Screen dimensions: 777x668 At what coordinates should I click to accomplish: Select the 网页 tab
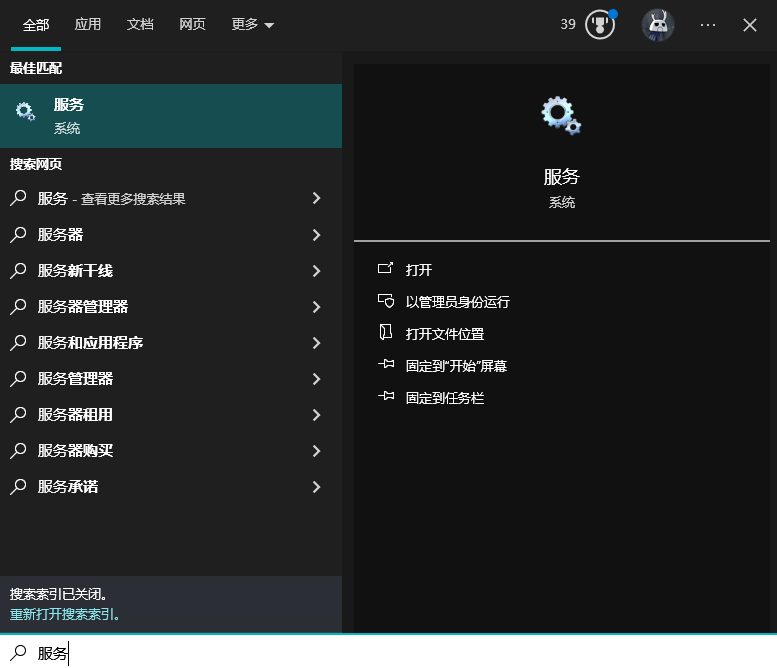coord(192,25)
